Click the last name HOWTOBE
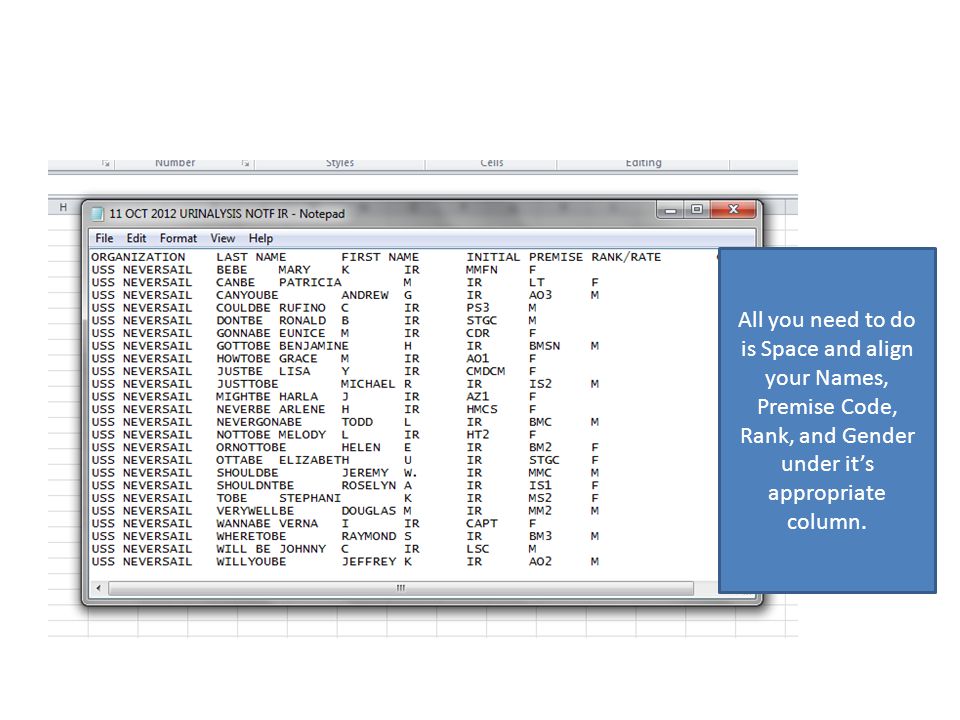This screenshot has width=960, height=720. coord(243,359)
